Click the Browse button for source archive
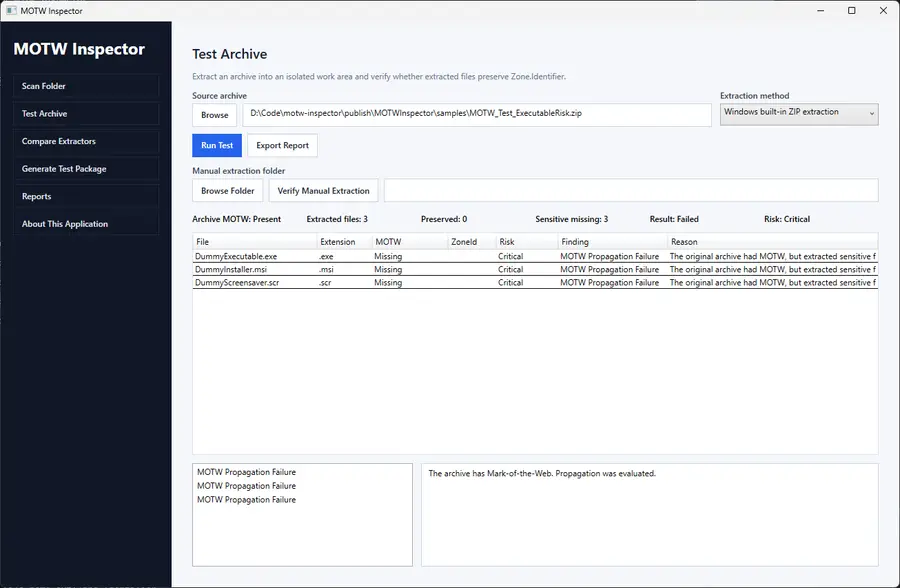Viewport: 900px width, 588px height. point(215,115)
